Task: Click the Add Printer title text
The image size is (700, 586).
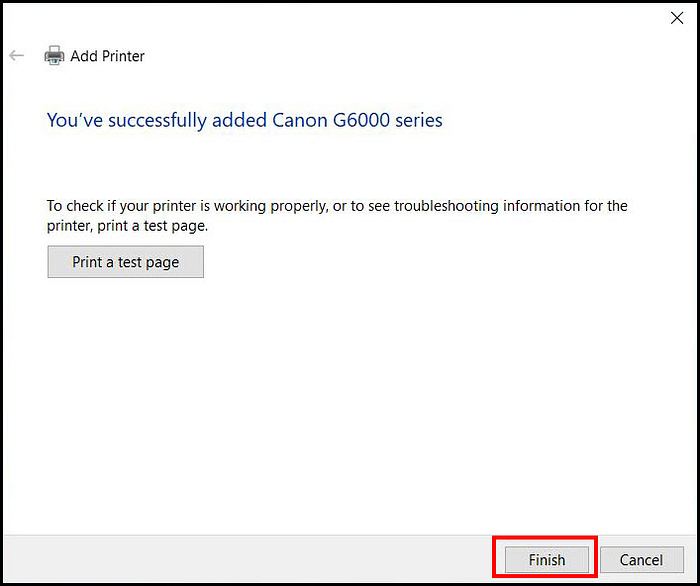Action: tap(108, 56)
